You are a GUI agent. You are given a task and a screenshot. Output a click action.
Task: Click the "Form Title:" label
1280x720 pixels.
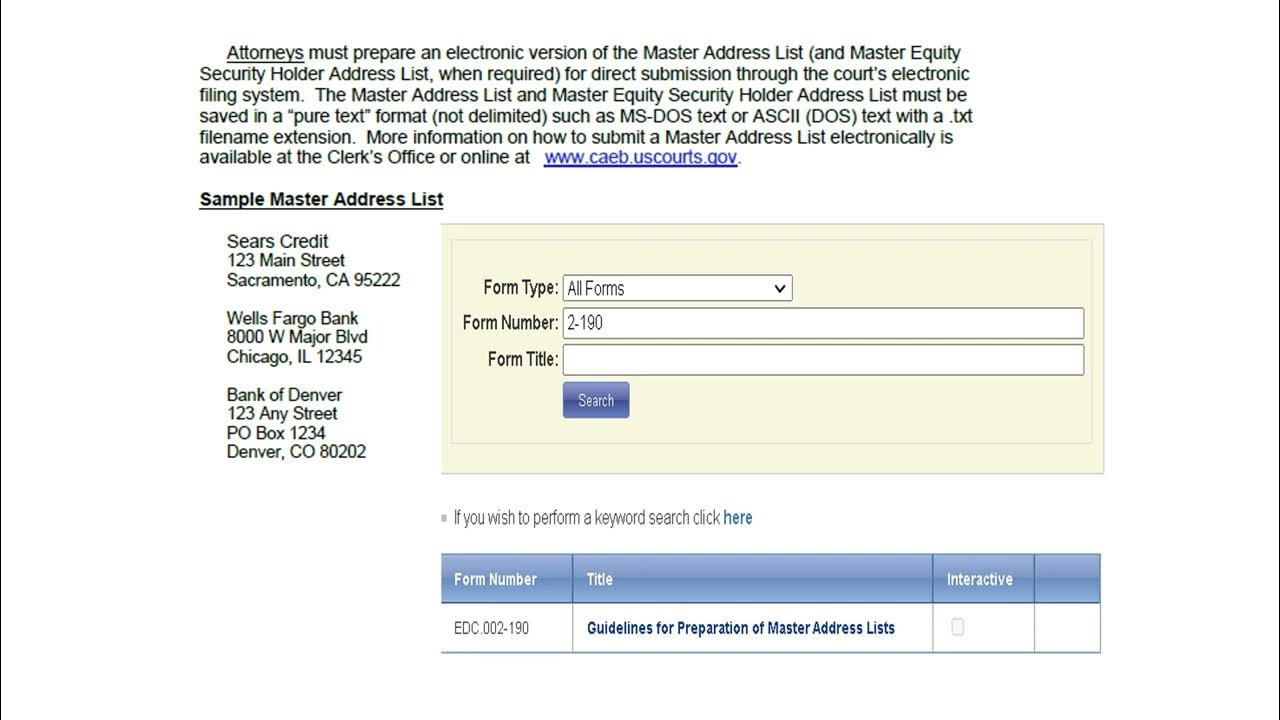tap(522, 359)
